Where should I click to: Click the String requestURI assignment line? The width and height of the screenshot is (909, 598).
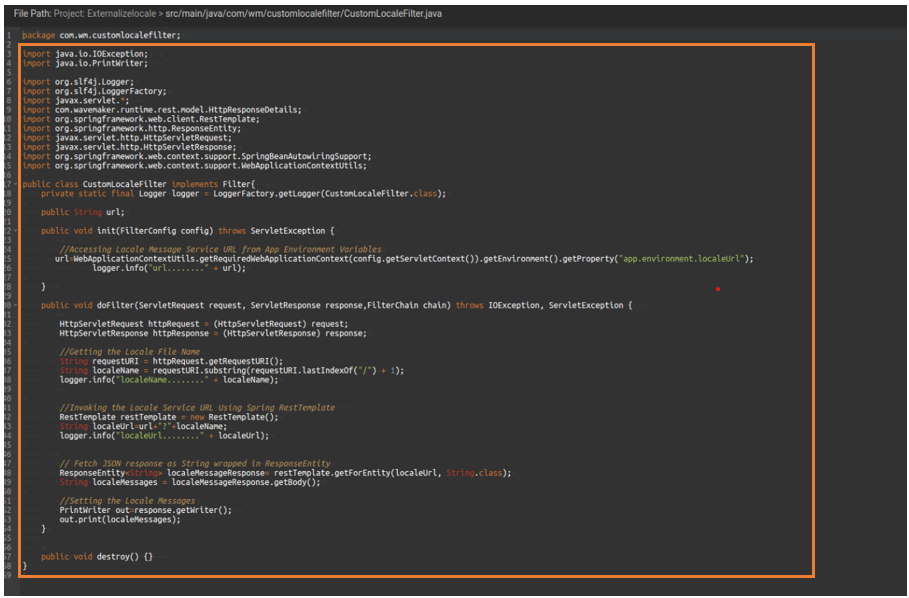(170, 361)
